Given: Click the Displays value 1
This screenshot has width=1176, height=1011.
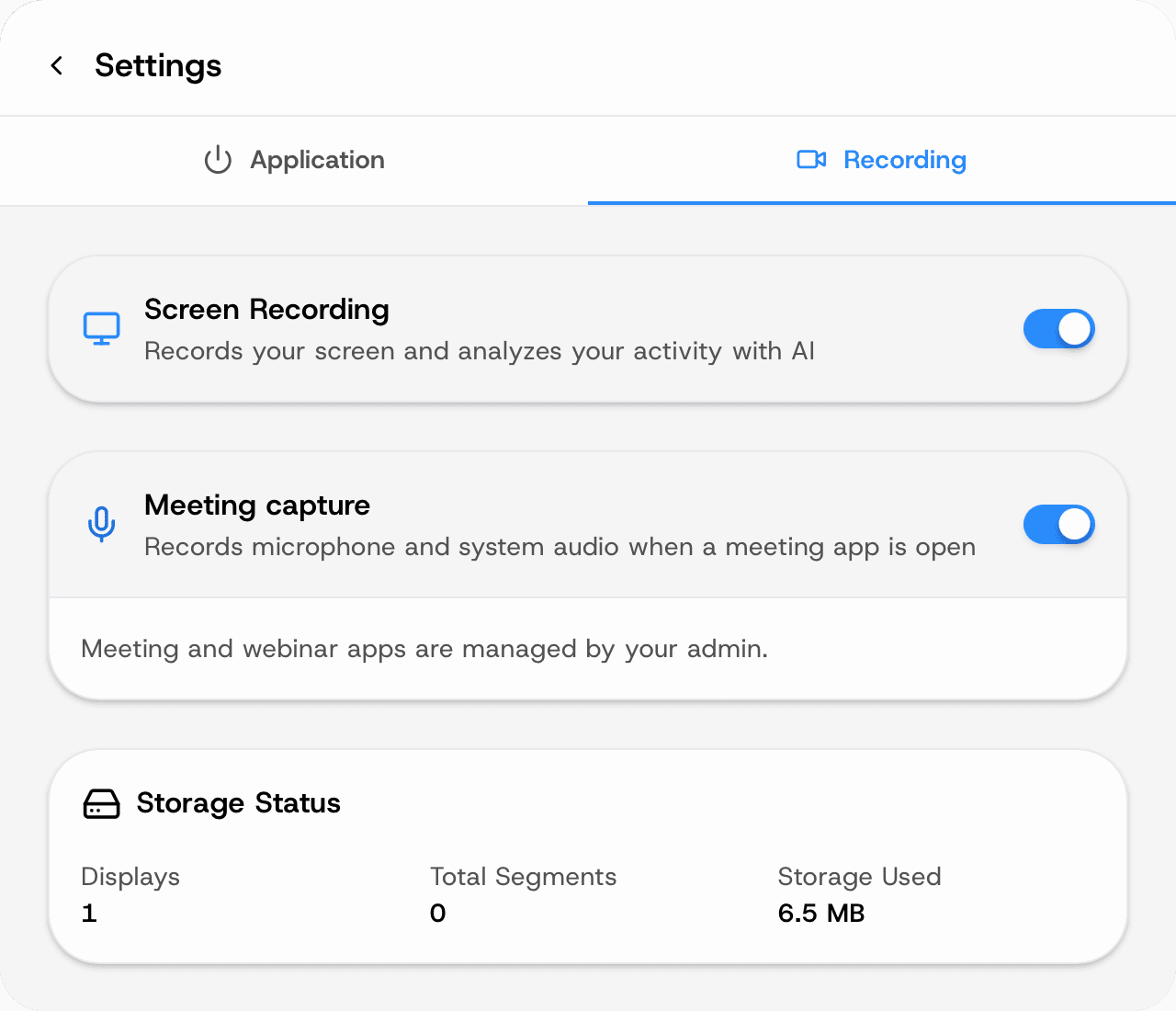Looking at the screenshot, I should coord(89,914).
